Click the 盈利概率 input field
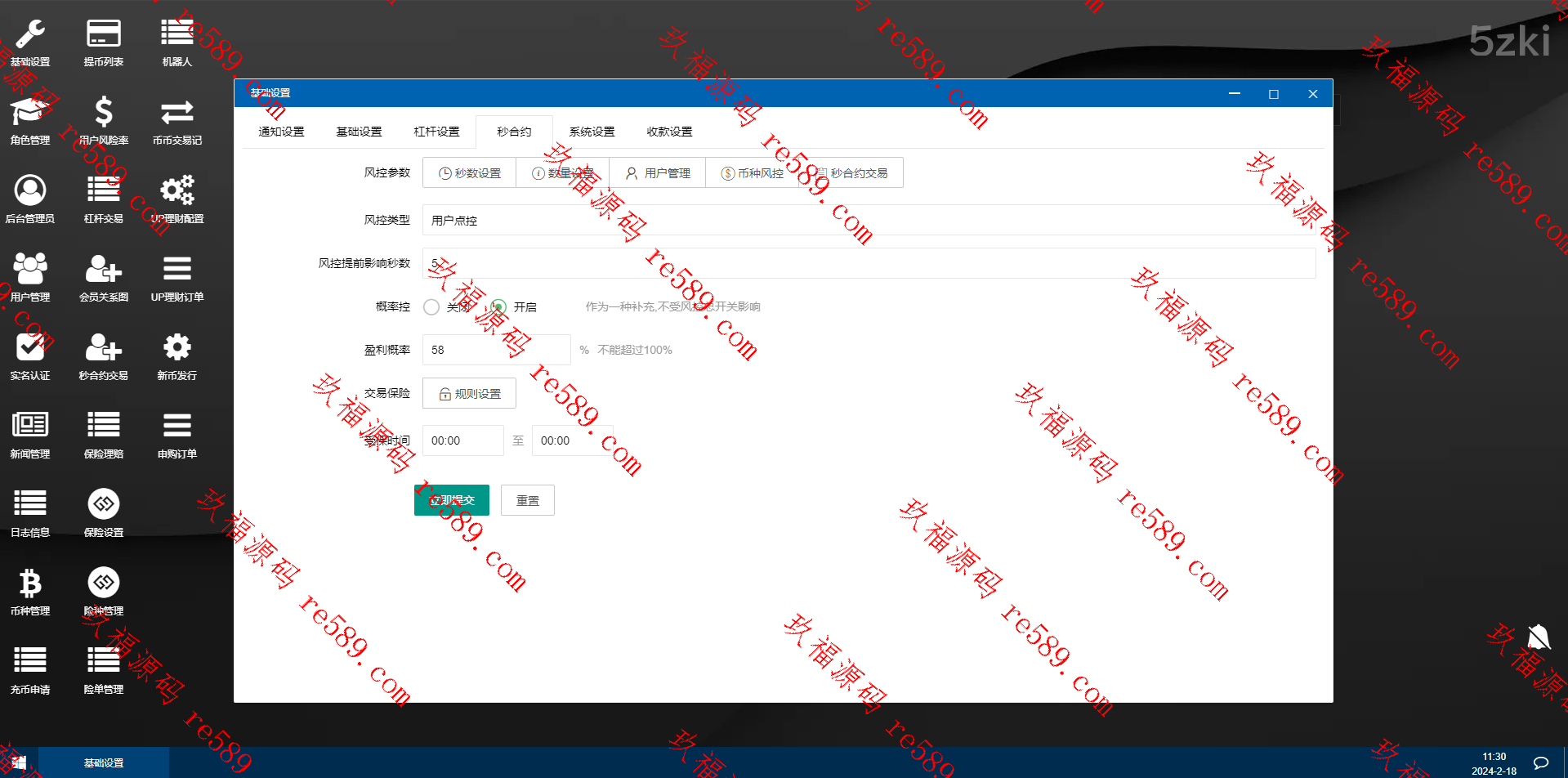The width and height of the screenshot is (1568, 778). coord(496,350)
